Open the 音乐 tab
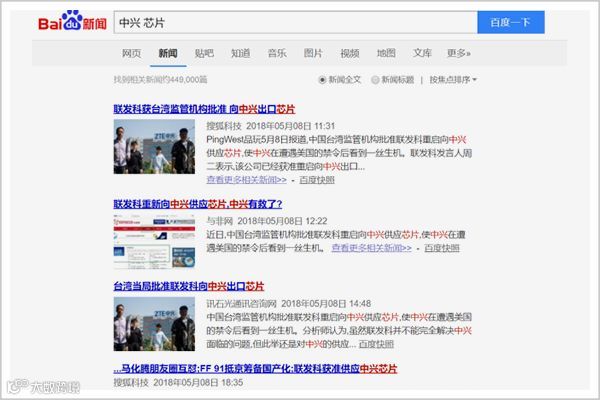Viewport: 600px width, 400px height. click(x=277, y=53)
